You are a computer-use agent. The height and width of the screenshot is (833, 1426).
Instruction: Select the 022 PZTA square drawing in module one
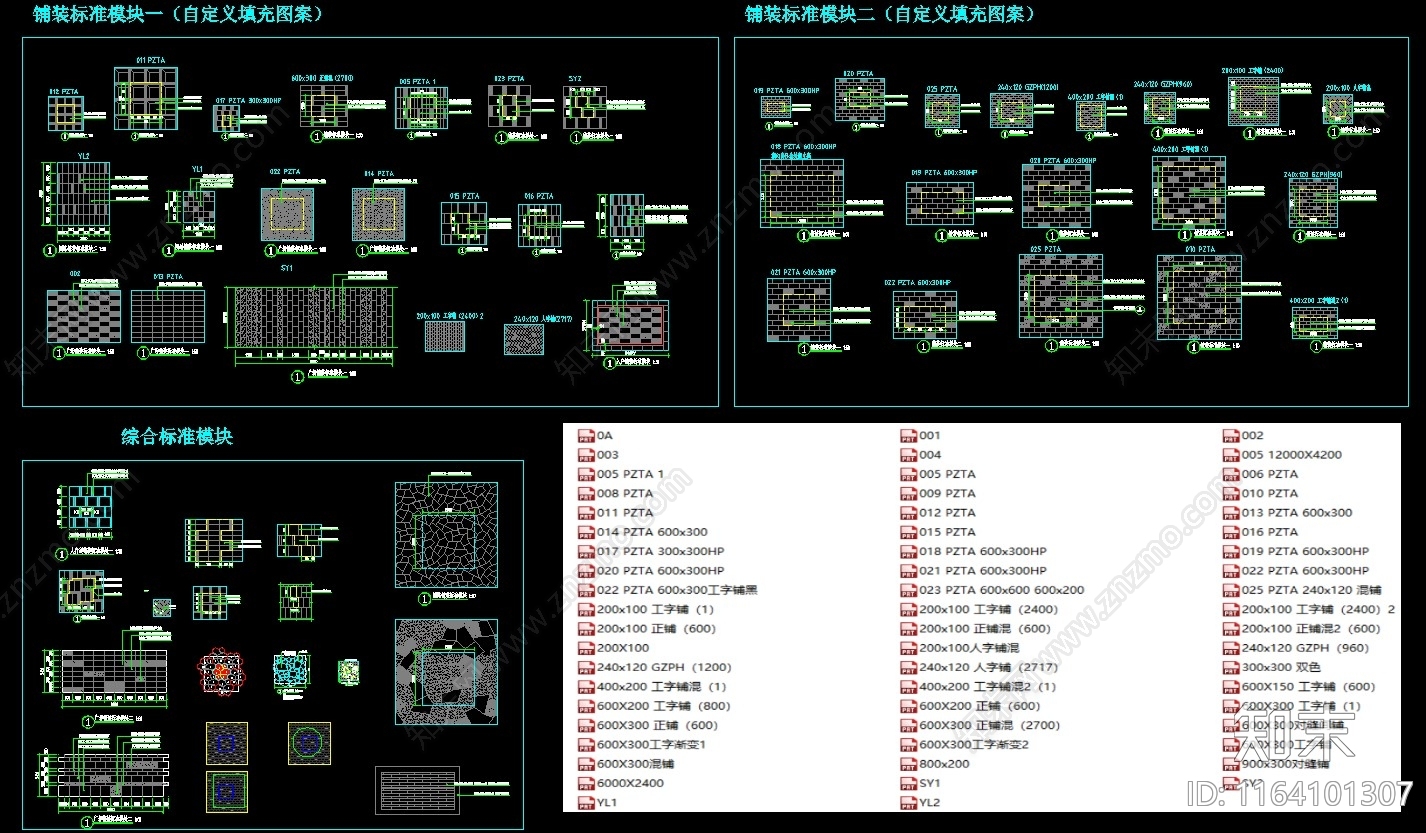(x=287, y=214)
